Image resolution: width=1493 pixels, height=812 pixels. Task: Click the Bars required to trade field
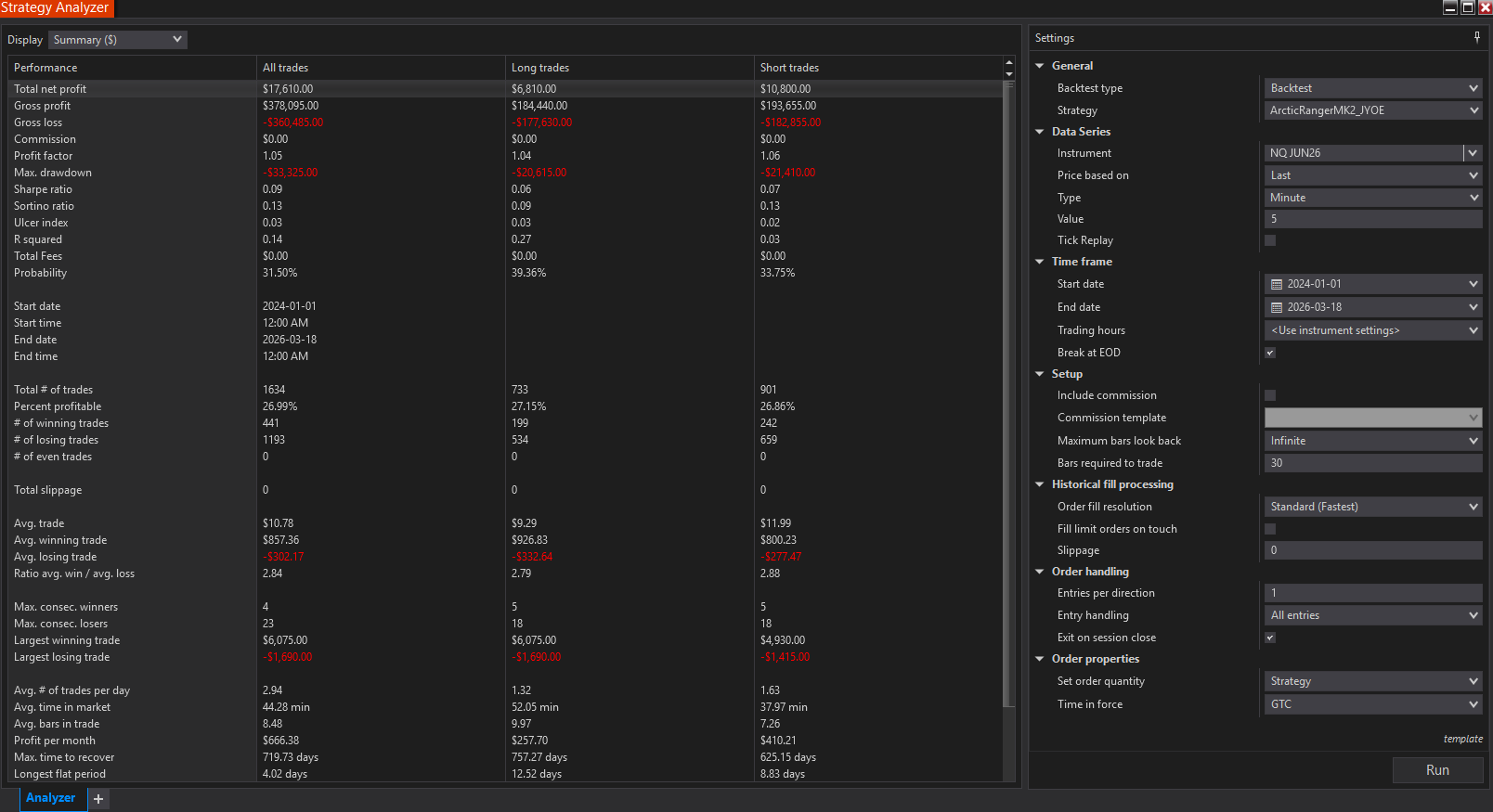click(1372, 463)
